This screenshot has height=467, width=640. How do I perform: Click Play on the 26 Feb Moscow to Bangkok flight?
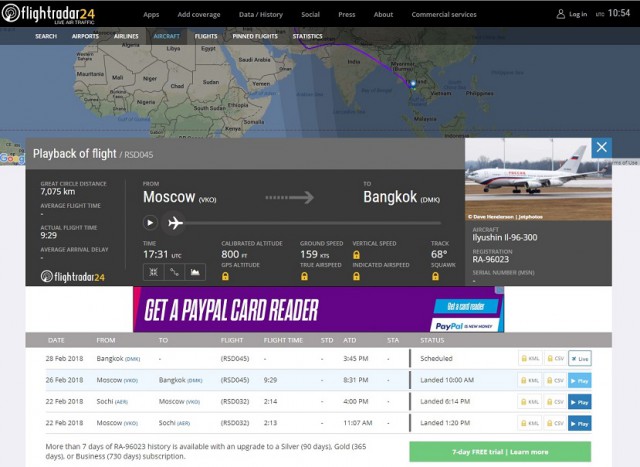(x=580, y=380)
